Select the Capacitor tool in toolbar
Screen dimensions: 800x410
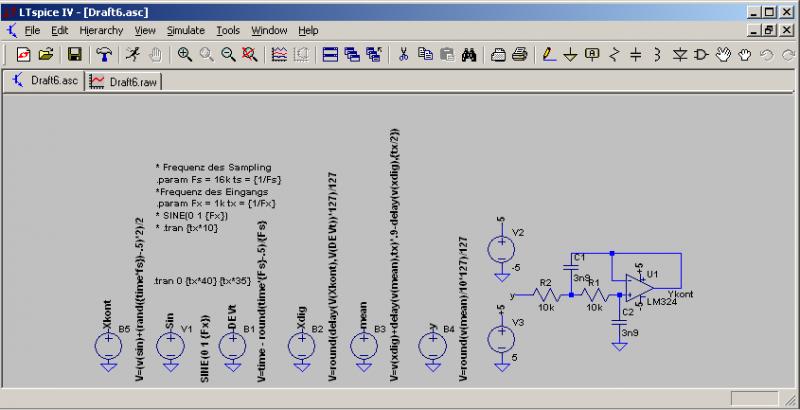coord(636,55)
